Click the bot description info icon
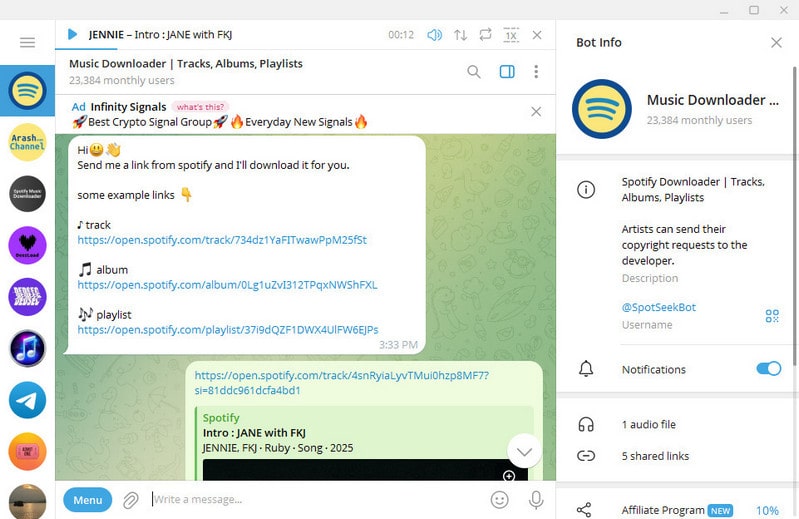This screenshot has width=799, height=519. pos(586,190)
